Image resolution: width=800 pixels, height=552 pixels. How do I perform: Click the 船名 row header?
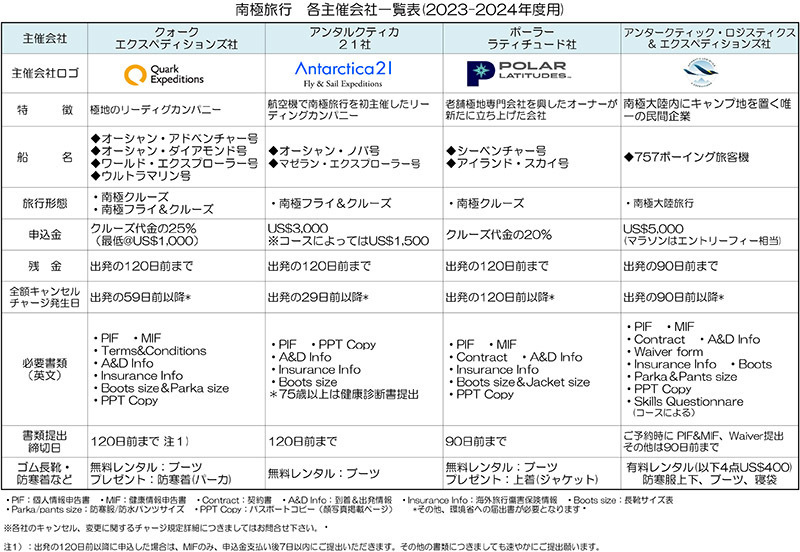pyautogui.click(x=44, y=156)
